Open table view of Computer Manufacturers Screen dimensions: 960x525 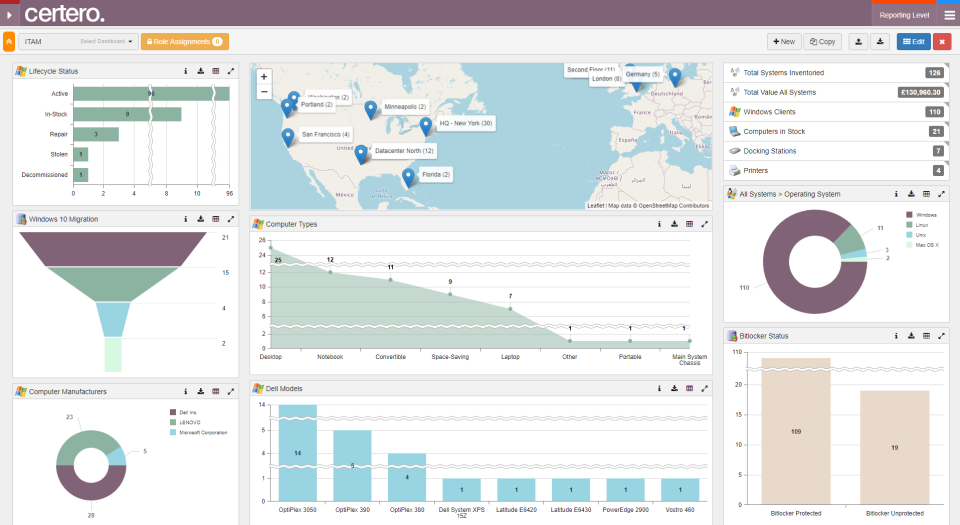(216, 391)
